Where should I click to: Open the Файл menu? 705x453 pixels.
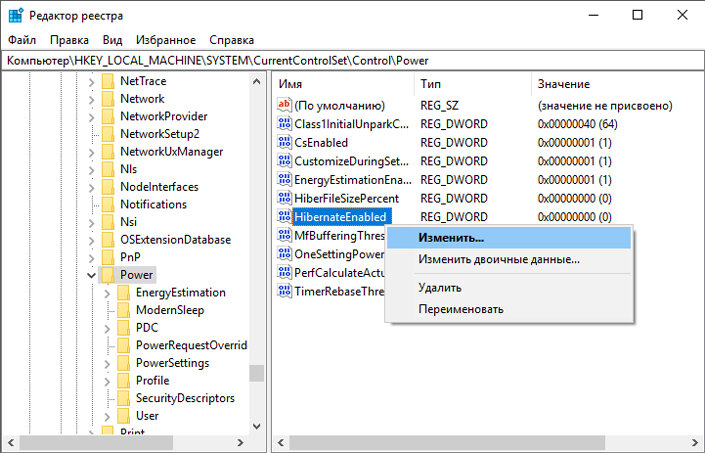point(22,40)
